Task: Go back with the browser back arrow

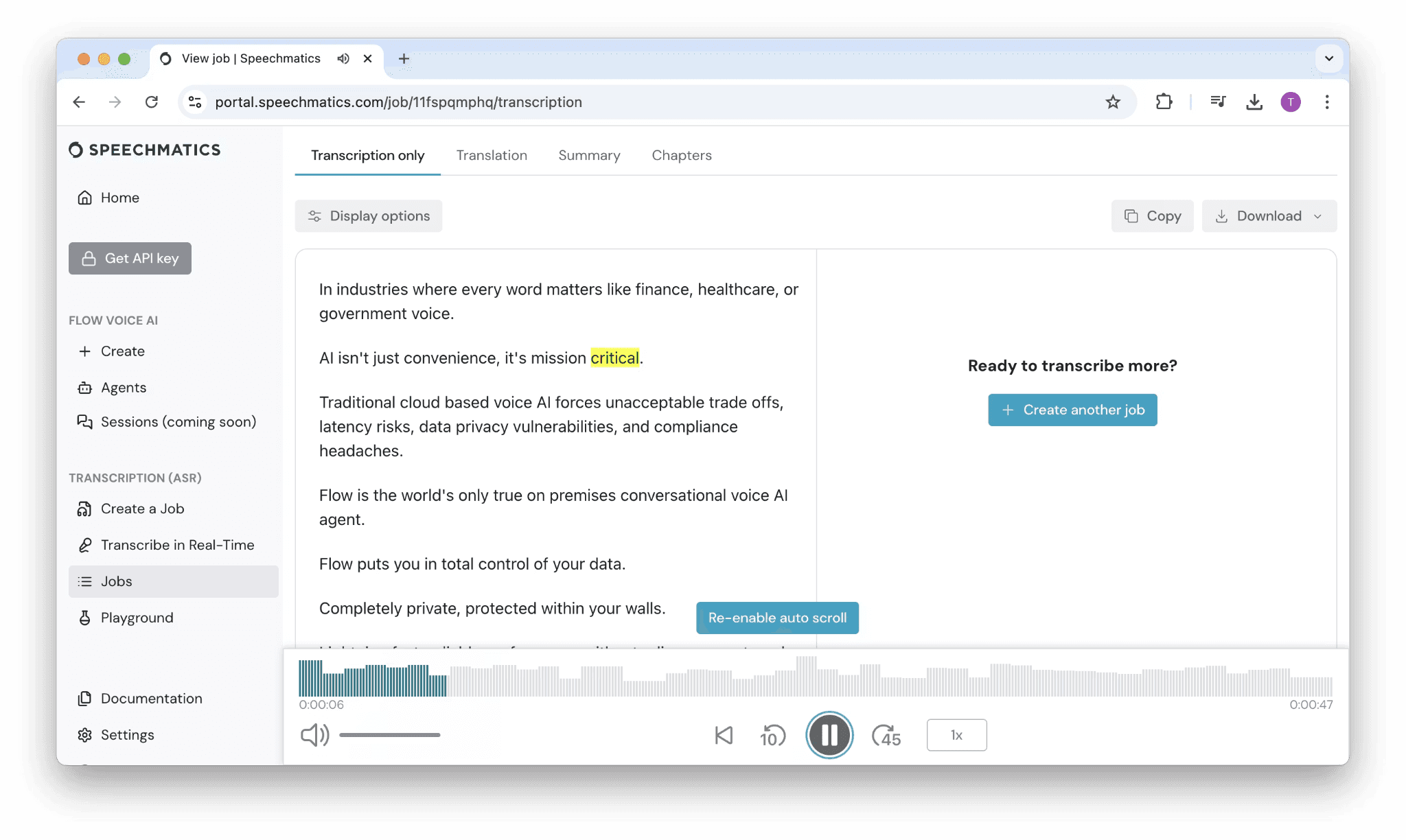Action: coord(79,102)
